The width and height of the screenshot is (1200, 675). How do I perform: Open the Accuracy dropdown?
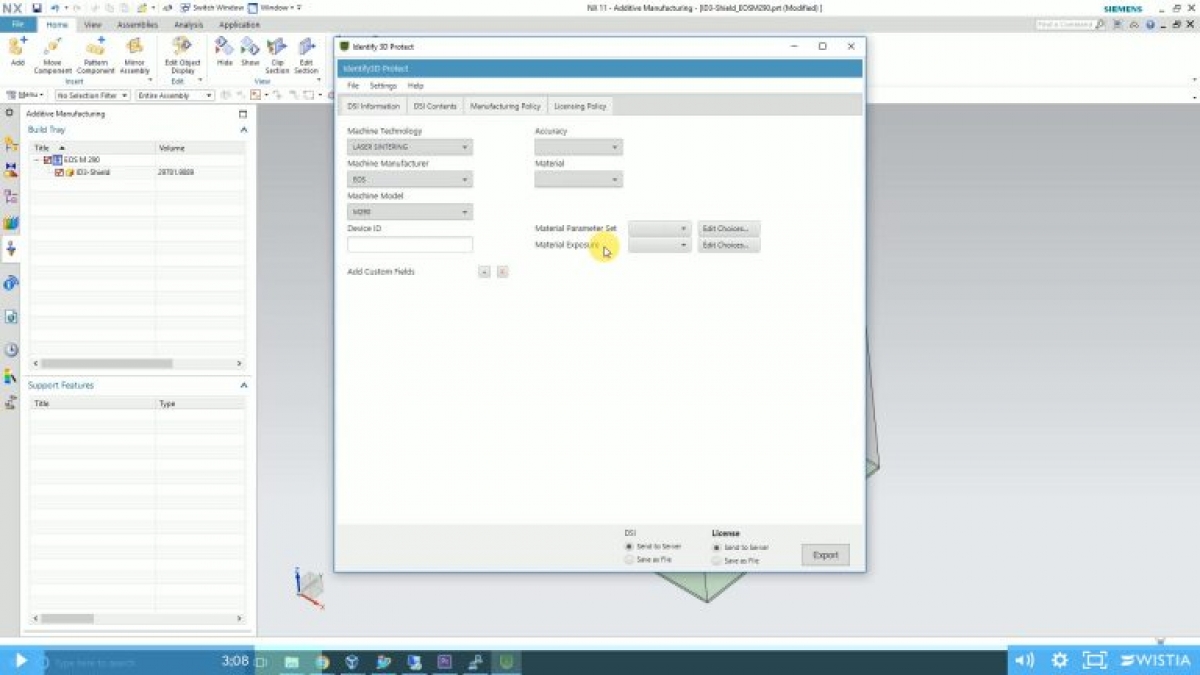click(578, 147)
